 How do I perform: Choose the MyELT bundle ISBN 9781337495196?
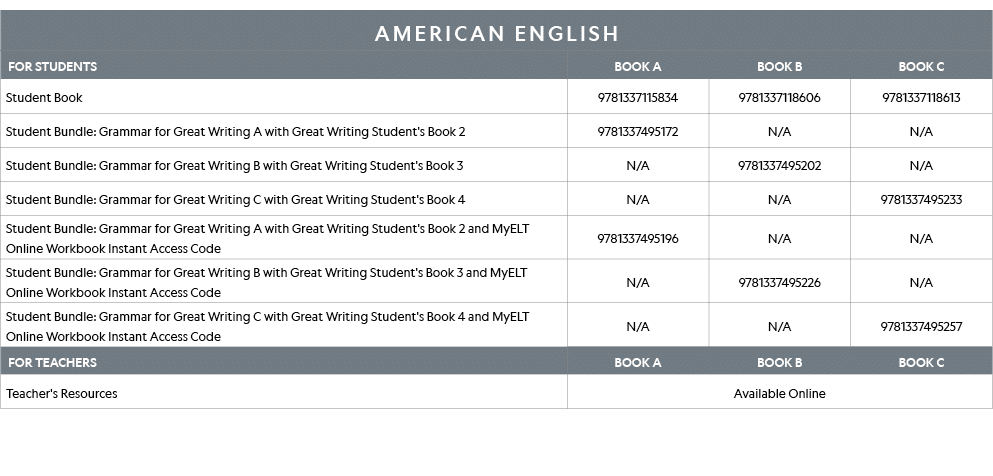point(637,239)
